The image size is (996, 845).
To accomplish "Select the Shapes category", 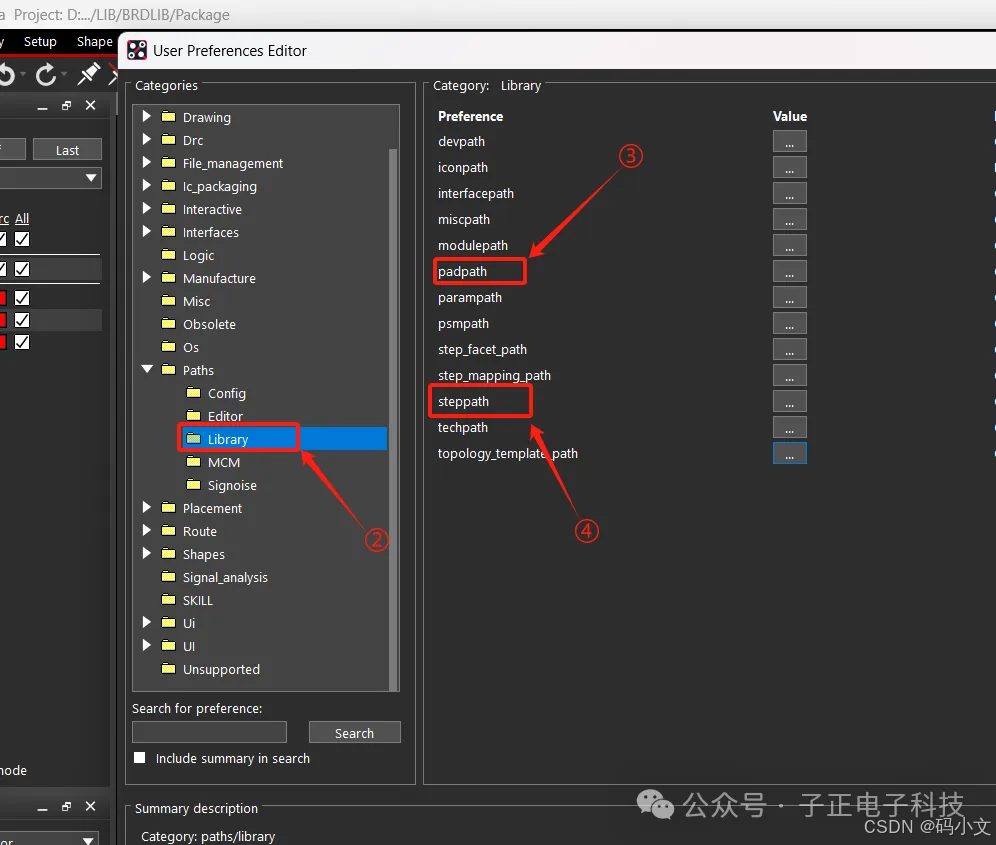I will (204, 554).
